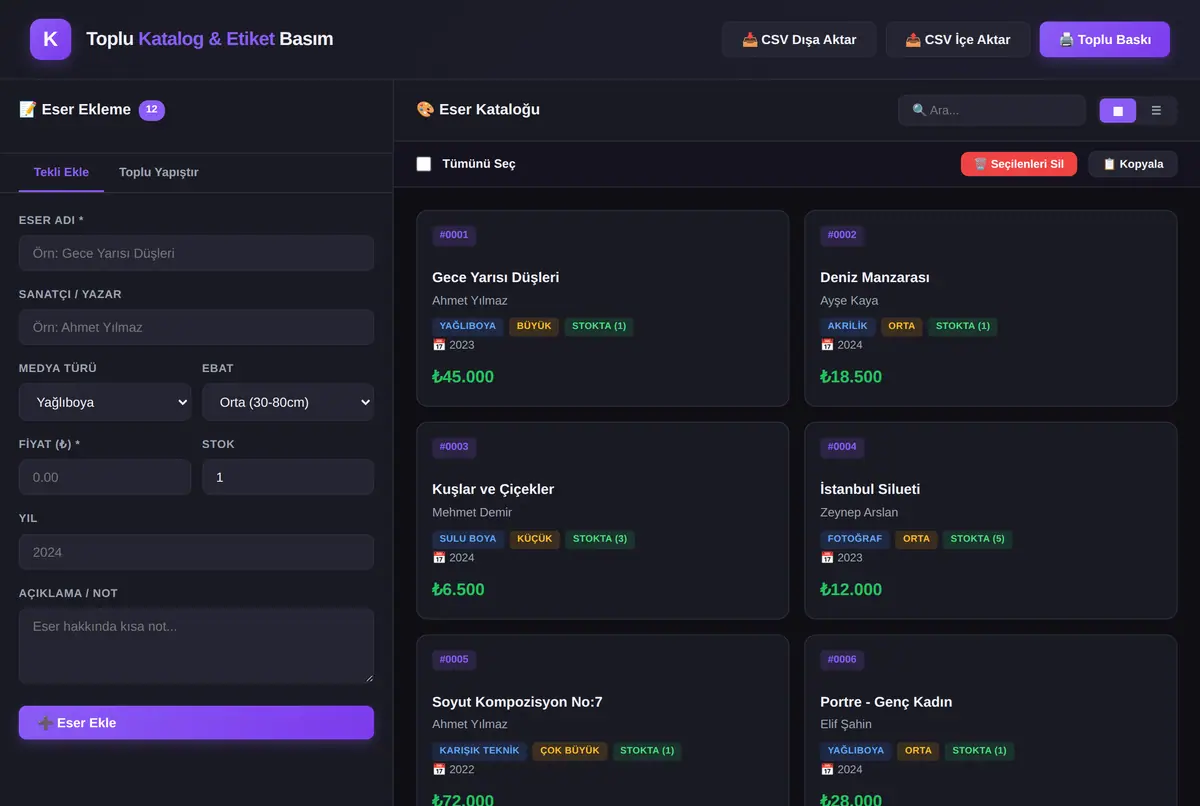Image resolution: width=1200 pixels, height=806 pixels.
Task: Click the Yıl year field
Action: click(x=196, y=552)
